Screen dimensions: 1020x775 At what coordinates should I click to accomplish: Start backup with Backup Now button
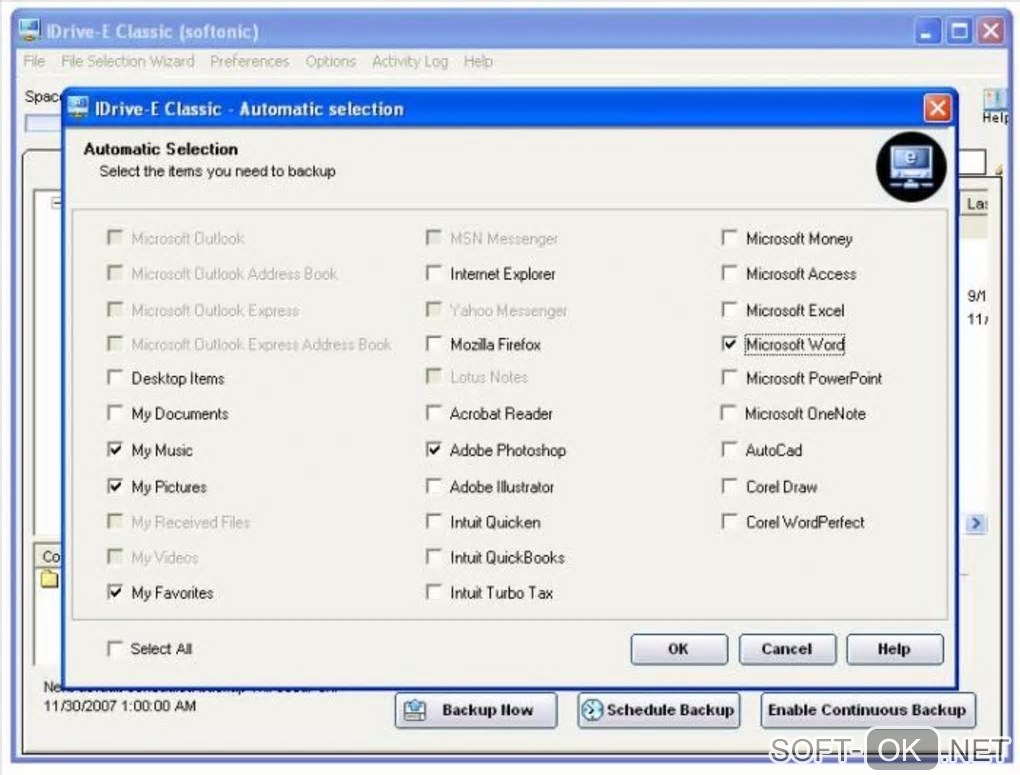476,710
